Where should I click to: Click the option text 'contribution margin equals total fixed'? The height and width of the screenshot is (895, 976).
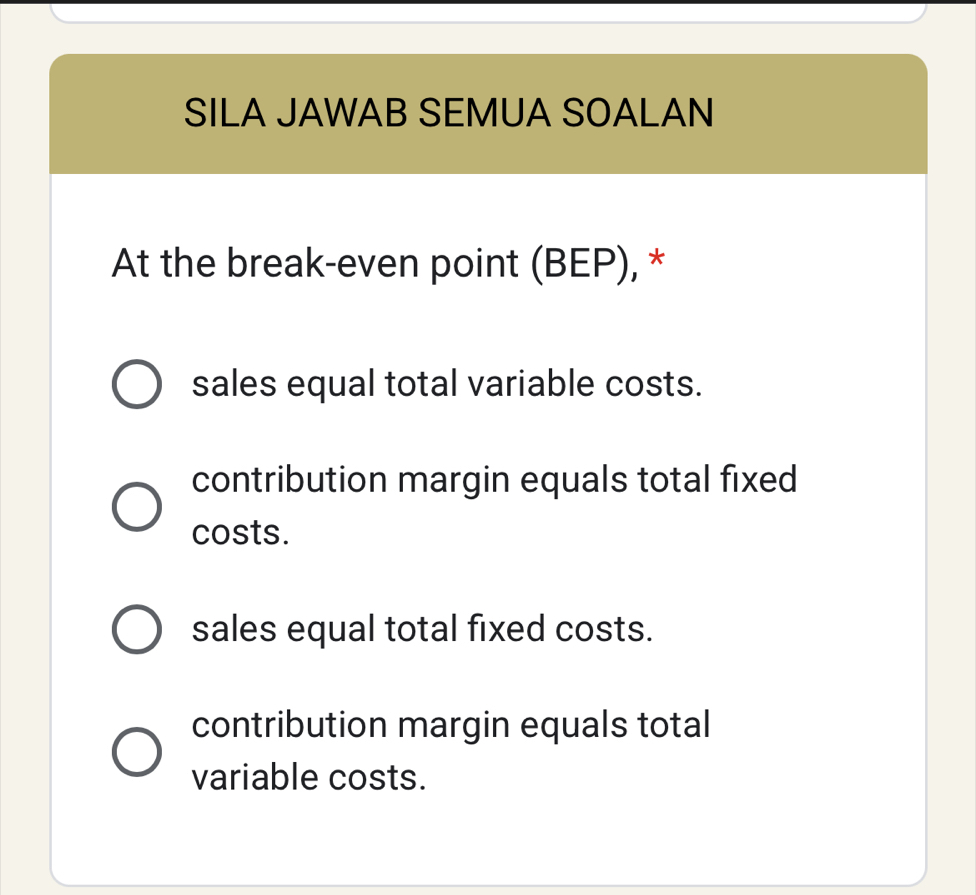[x=495, y=480]
